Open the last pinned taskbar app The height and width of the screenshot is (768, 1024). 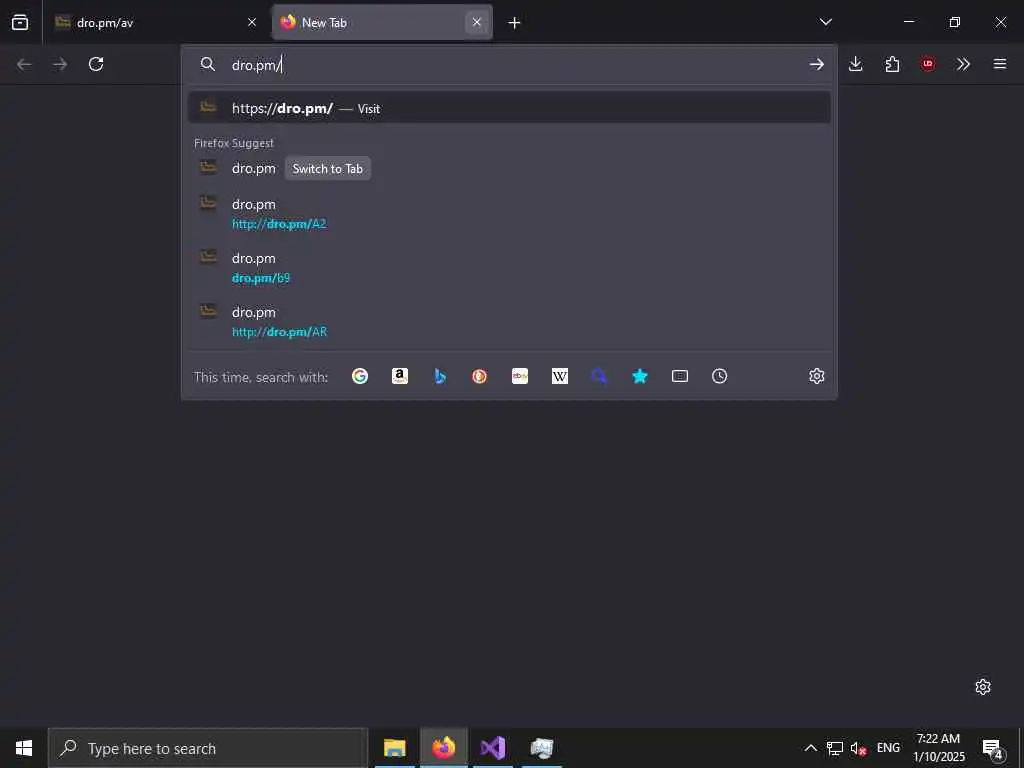[x=542, y=748]
